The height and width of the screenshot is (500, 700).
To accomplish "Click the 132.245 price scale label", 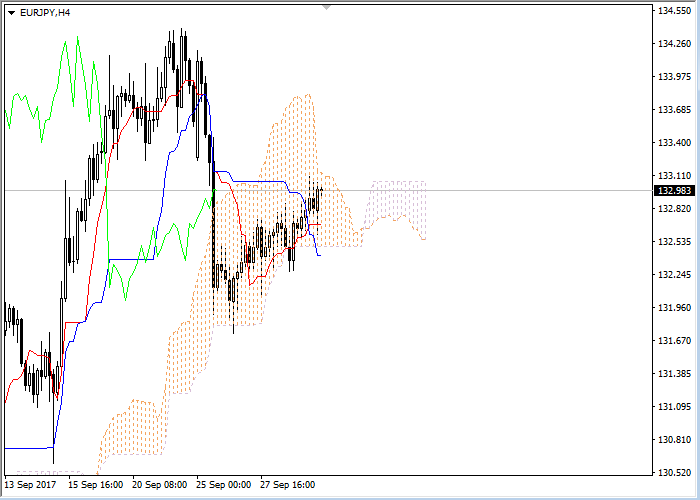I will pyautogui.click(x=674, y=275).
